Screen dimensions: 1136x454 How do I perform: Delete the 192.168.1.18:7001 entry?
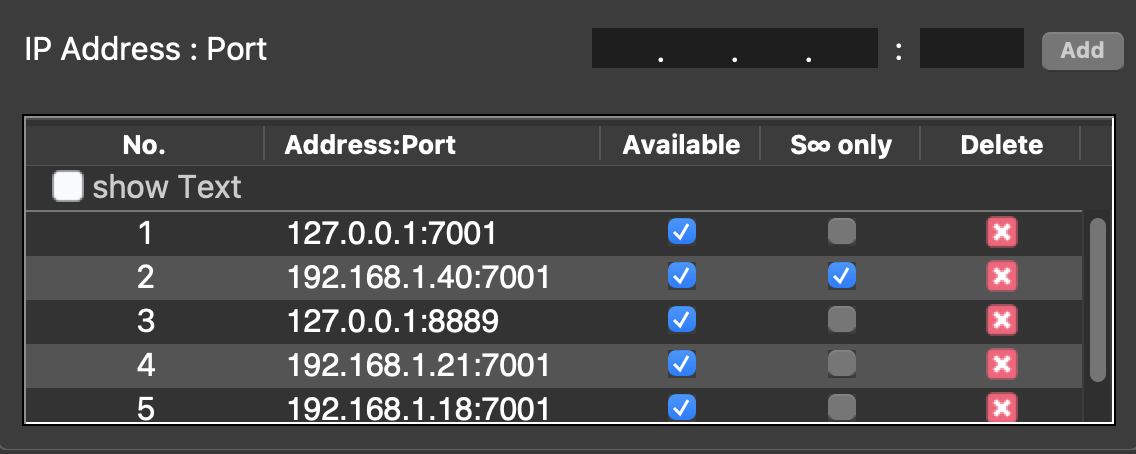[x=1001, y=407]
